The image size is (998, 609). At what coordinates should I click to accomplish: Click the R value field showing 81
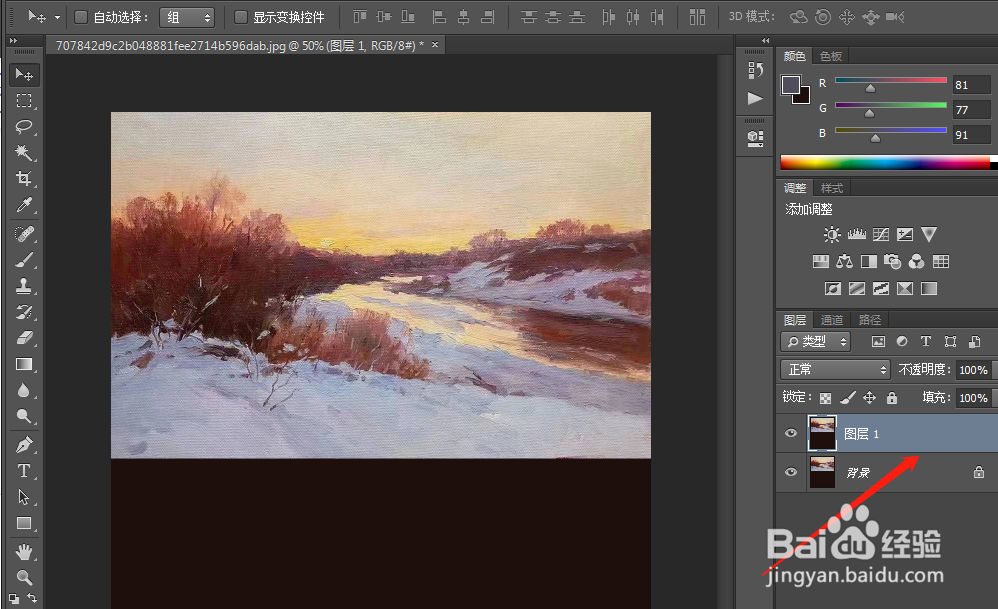[971, 85]
